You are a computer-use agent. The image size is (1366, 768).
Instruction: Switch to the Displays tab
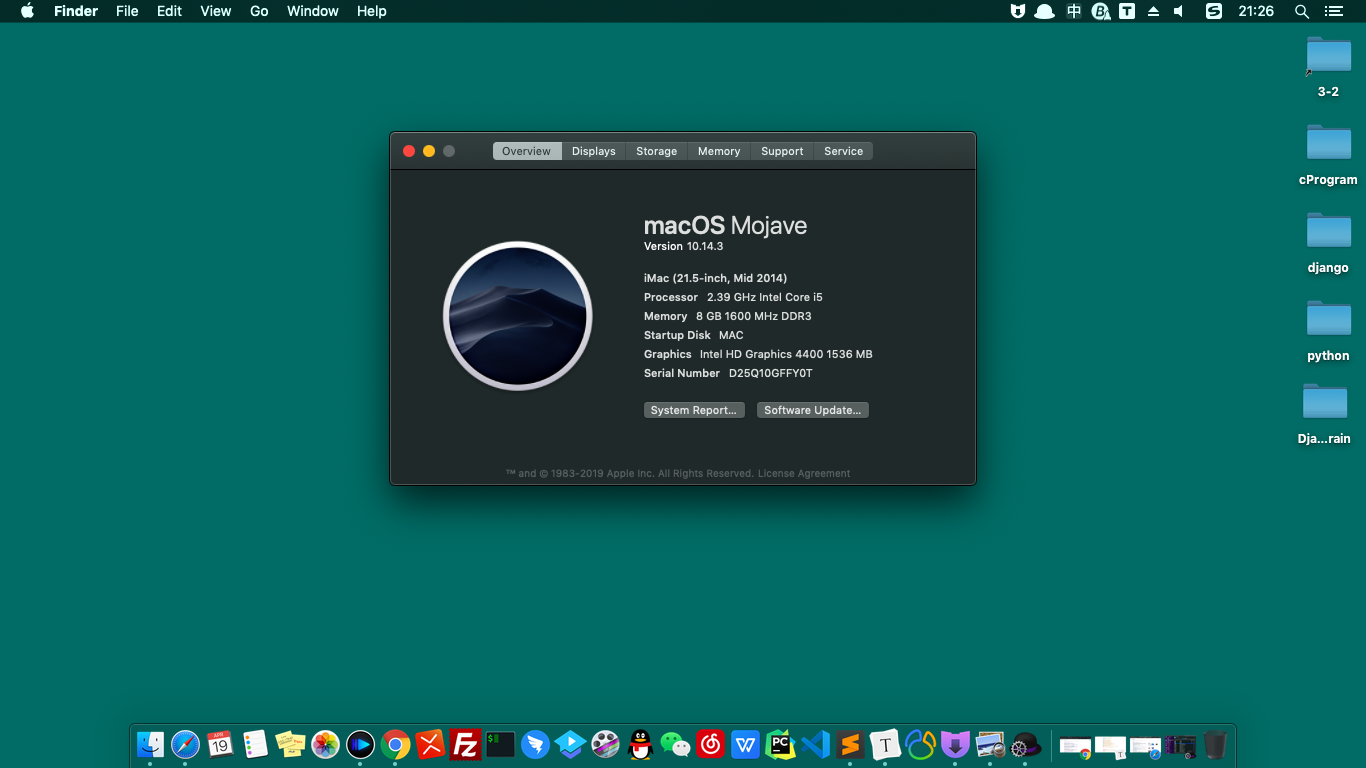click(x=594, y=151)
